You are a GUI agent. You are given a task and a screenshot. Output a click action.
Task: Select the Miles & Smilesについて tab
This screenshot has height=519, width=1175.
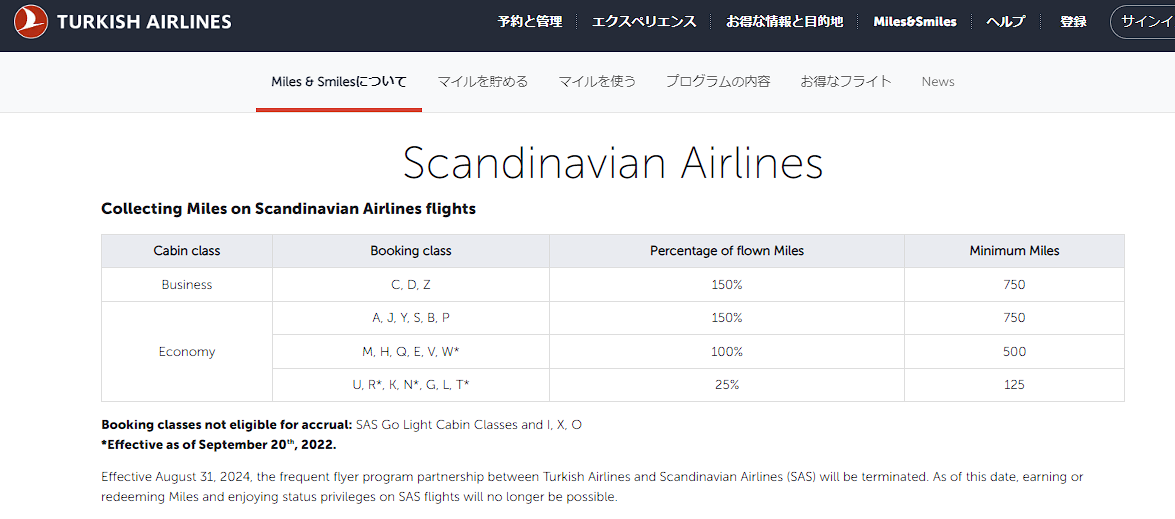[339, 82]
